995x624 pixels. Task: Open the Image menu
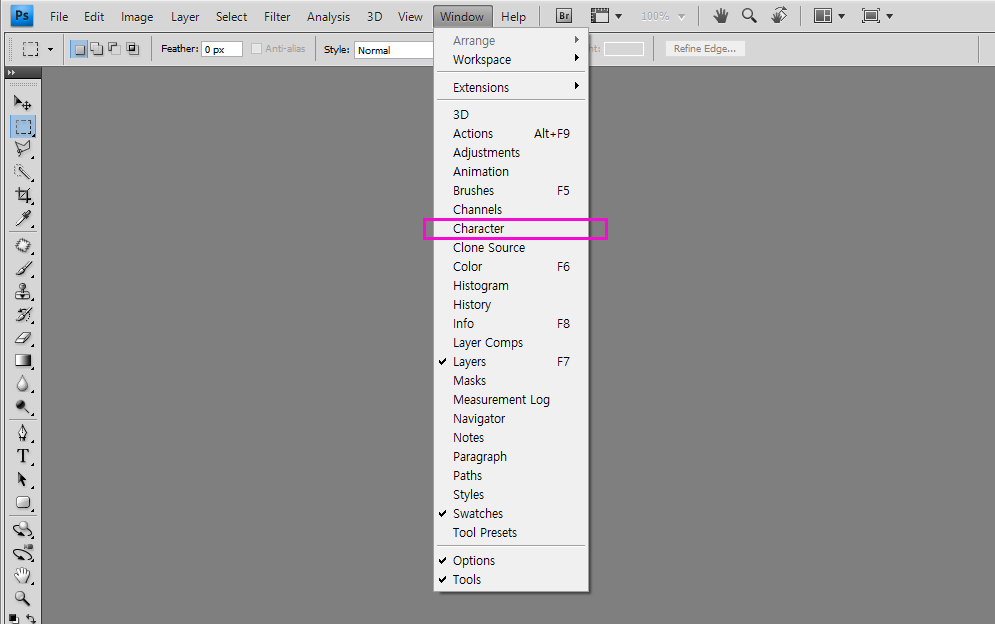pos(137,17)
